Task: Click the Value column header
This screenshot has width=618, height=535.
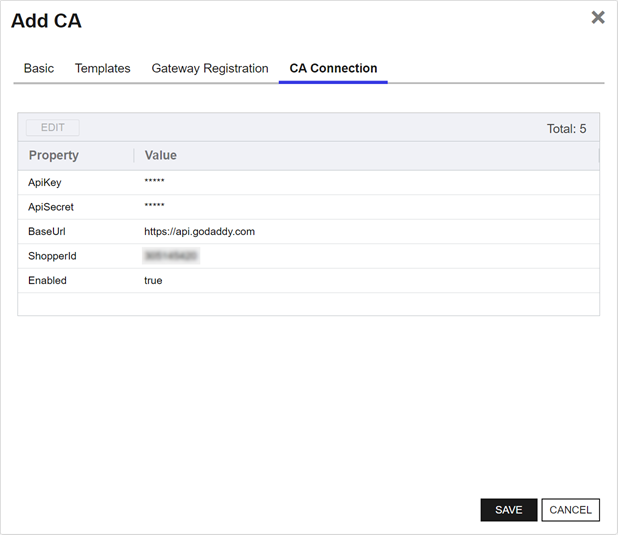Action: point(161,156)
